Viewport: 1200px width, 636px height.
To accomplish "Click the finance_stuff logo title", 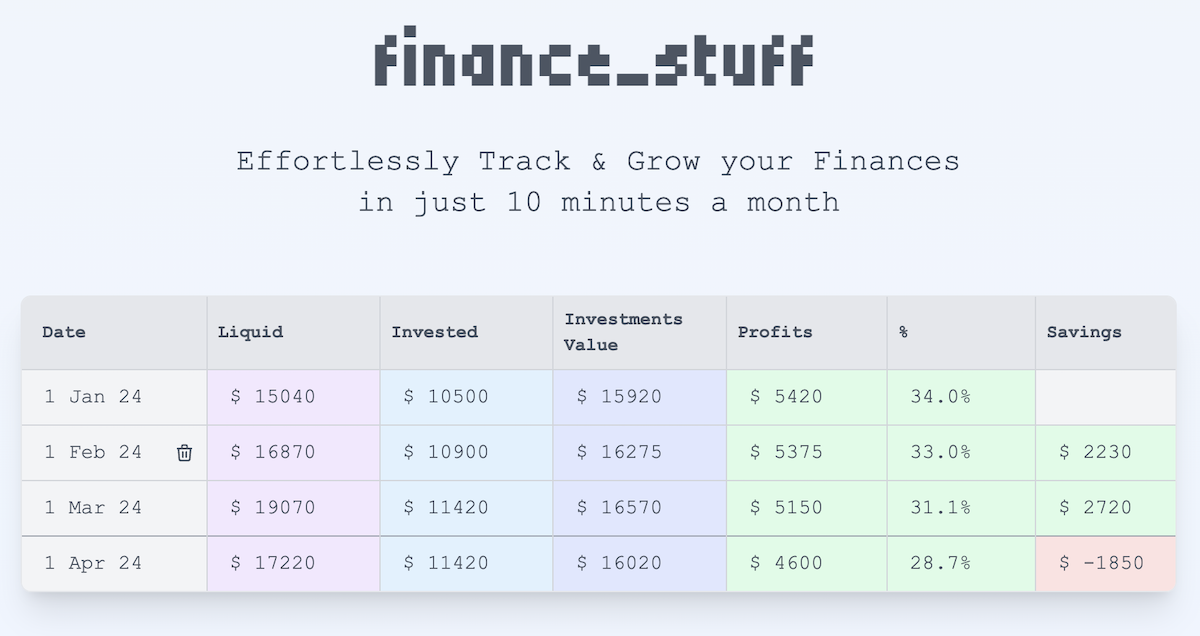I will click(x=594, y=60).
